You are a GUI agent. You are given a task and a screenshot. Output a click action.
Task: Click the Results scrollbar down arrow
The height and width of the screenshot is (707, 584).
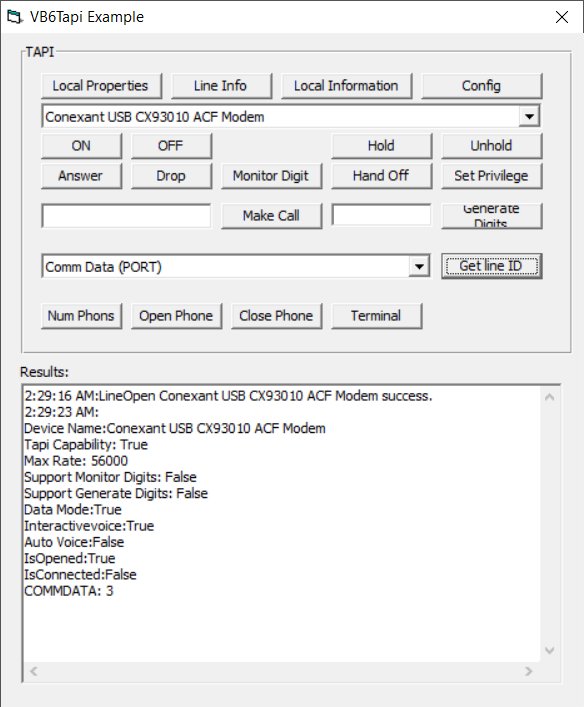click(x=549, y=650)
